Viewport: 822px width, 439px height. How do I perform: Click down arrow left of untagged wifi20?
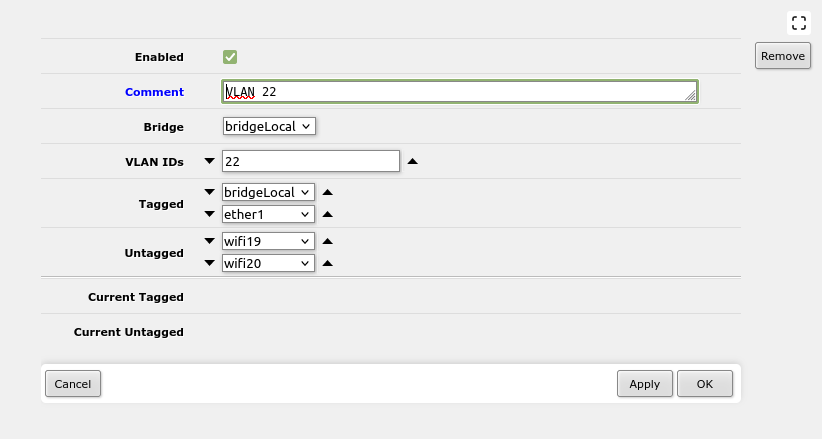coord(210,263)
